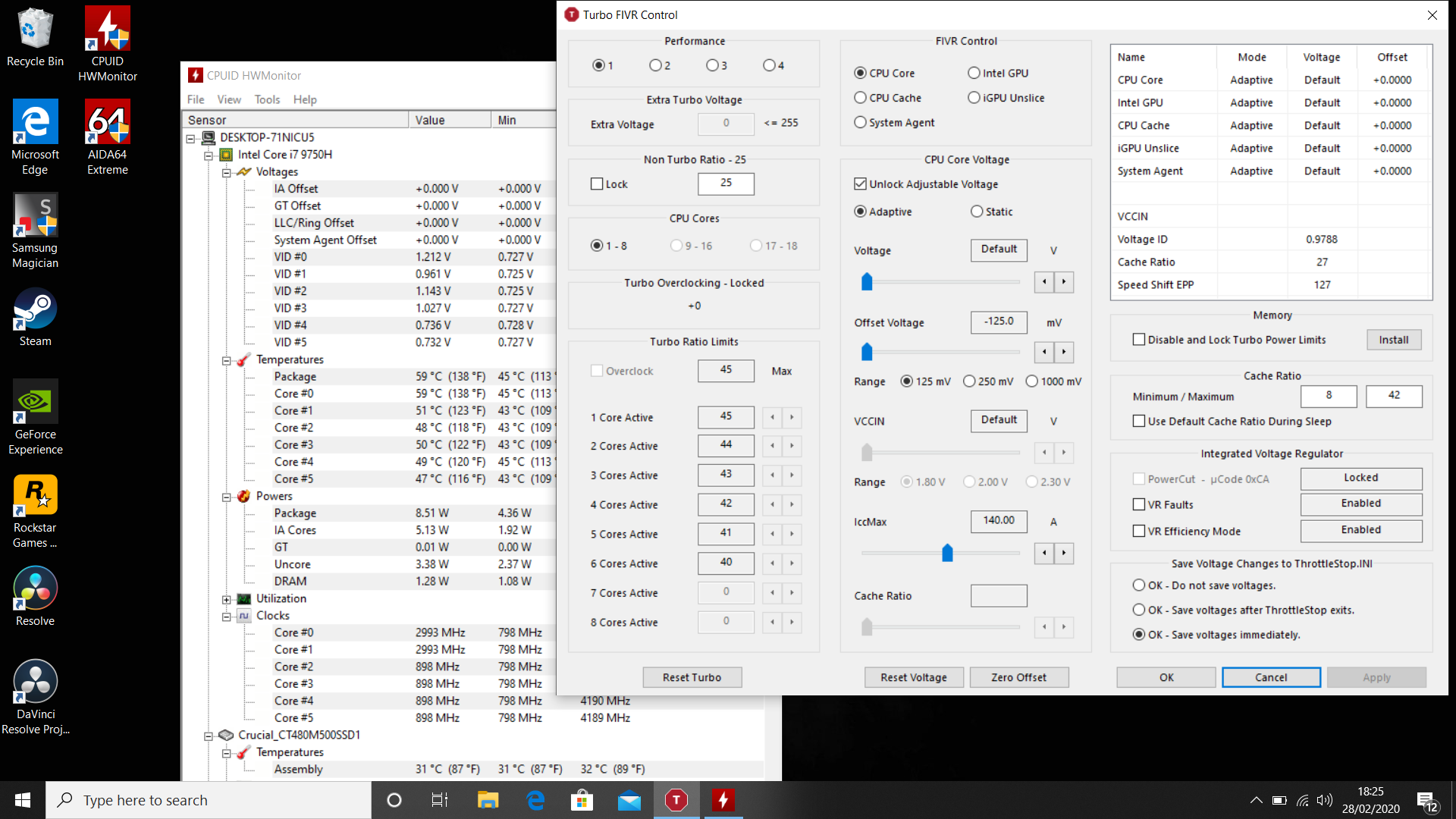
Task: Click the Reset Turbo button
Action: [x=692, y=677]
